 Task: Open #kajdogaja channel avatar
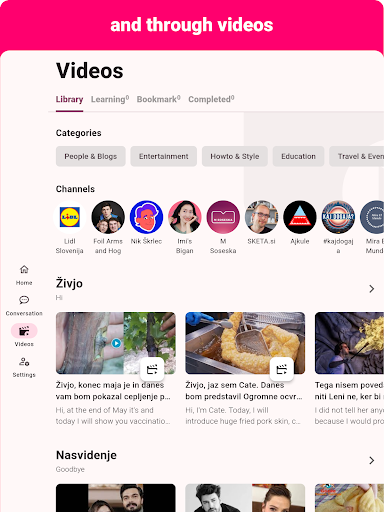tap(338, 217)
